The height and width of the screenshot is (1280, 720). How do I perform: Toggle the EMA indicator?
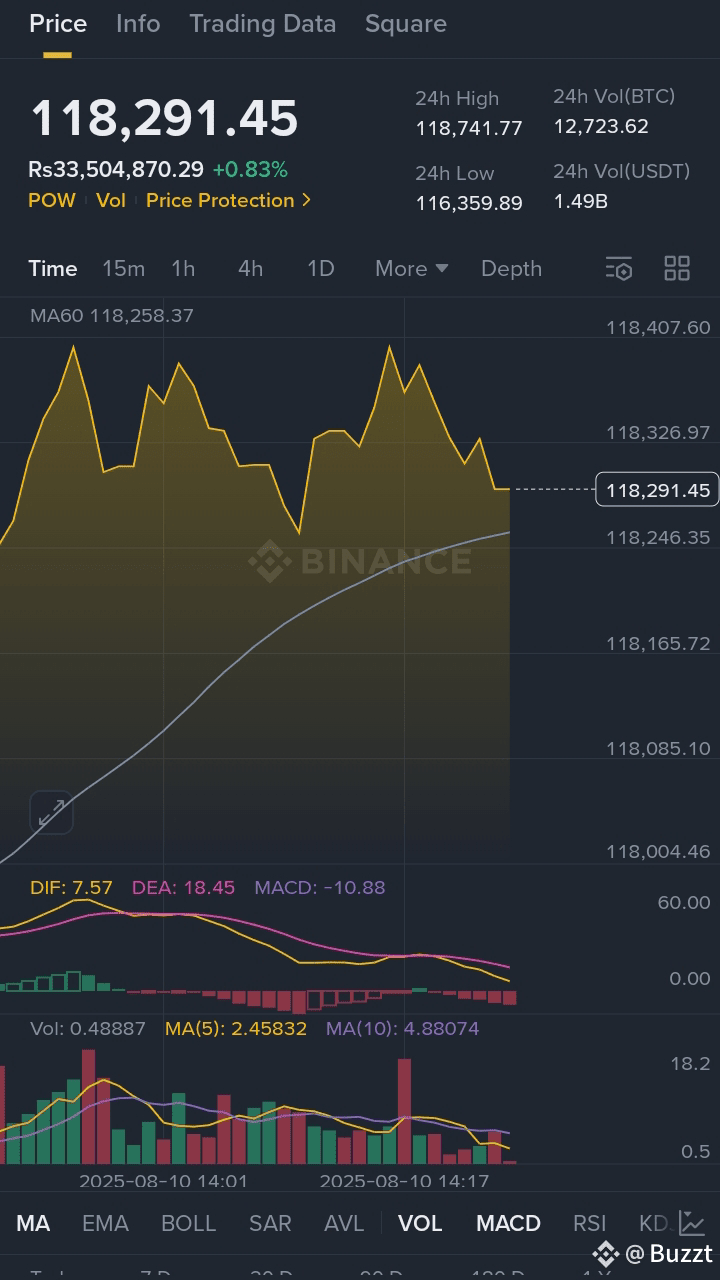[105, 1223]
